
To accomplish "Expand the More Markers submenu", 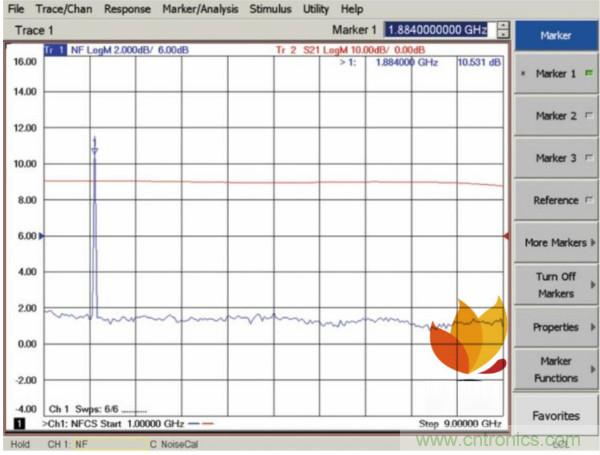I will tap(555, 242).
